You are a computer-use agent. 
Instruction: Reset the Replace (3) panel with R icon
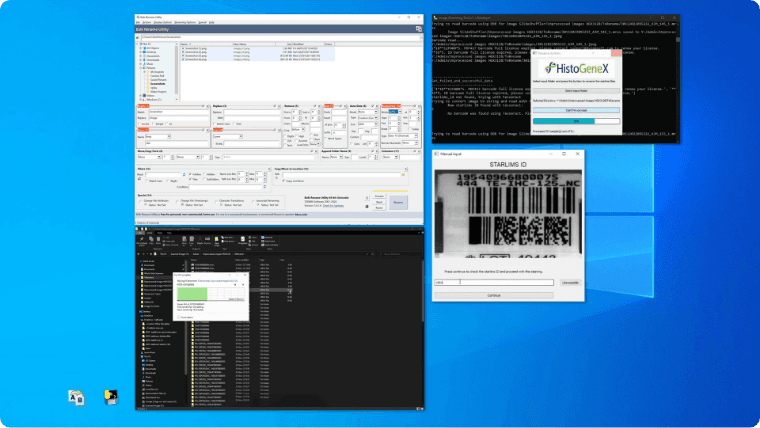click(x=279, y=106)
